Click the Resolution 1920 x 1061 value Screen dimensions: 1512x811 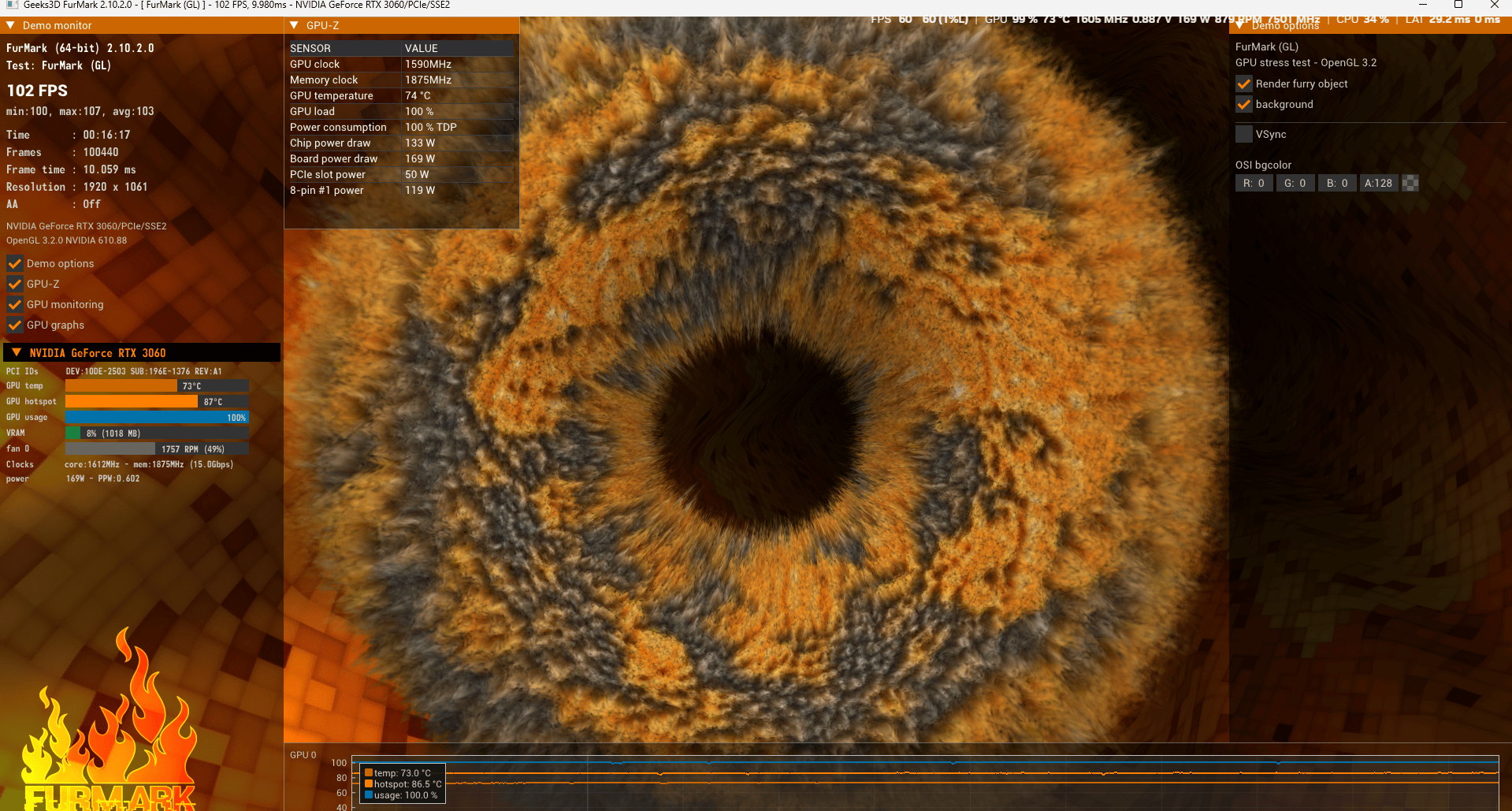pos(115,187)
